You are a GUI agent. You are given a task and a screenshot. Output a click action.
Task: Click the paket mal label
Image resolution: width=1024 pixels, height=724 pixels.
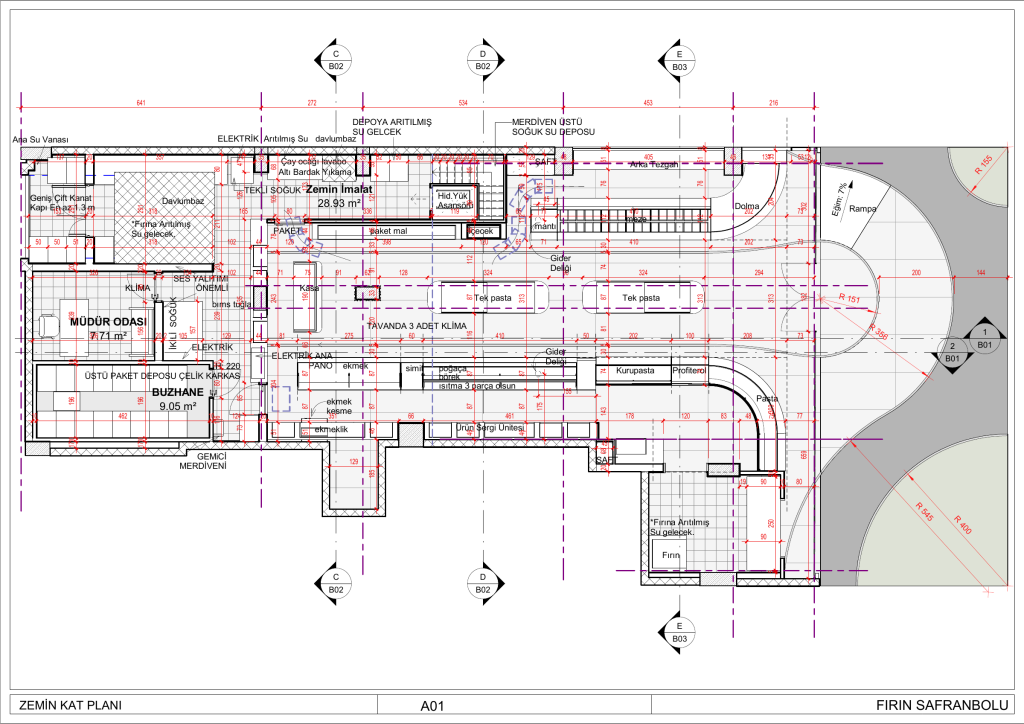389,231
